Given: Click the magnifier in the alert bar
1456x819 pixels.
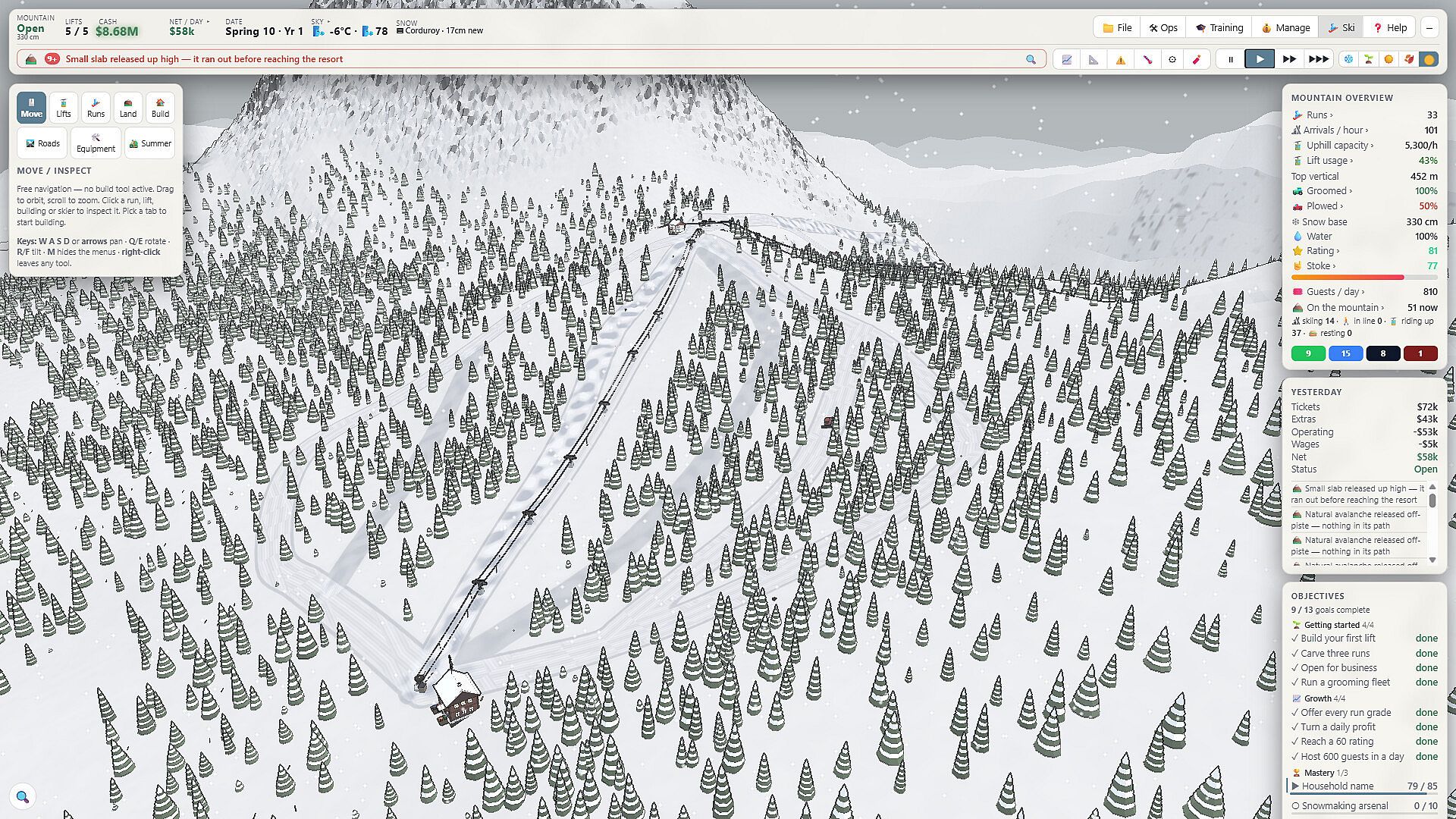Looking at the screenshot, I should click(x=1031, y=59).
